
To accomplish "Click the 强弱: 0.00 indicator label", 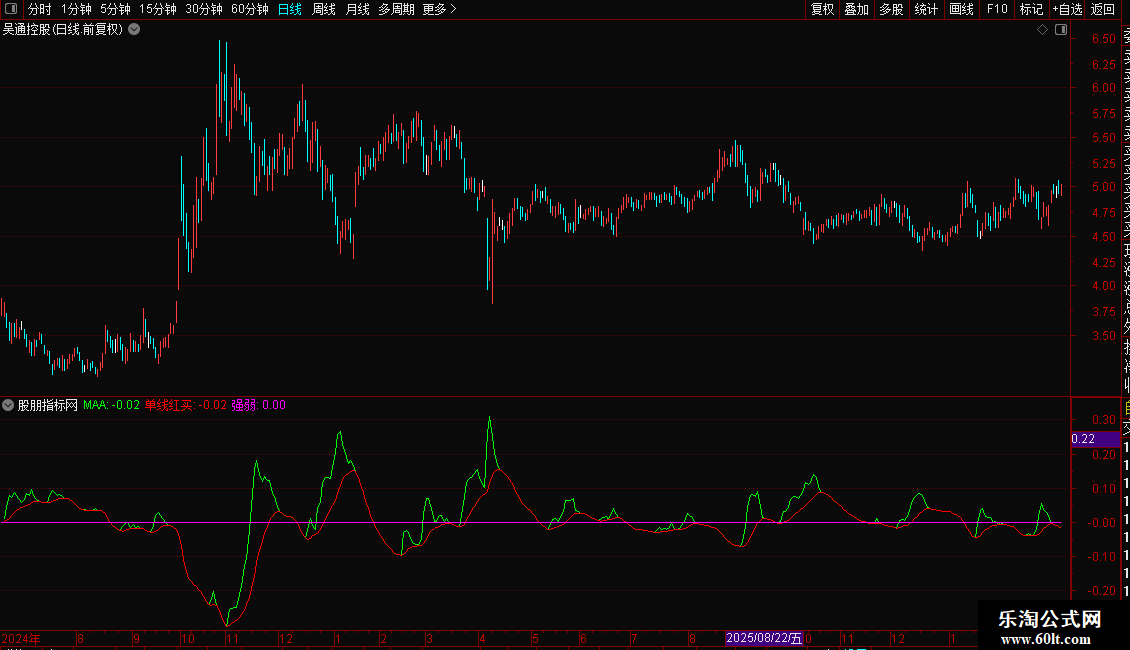I will pyautogui.click(x=258, y=405).
